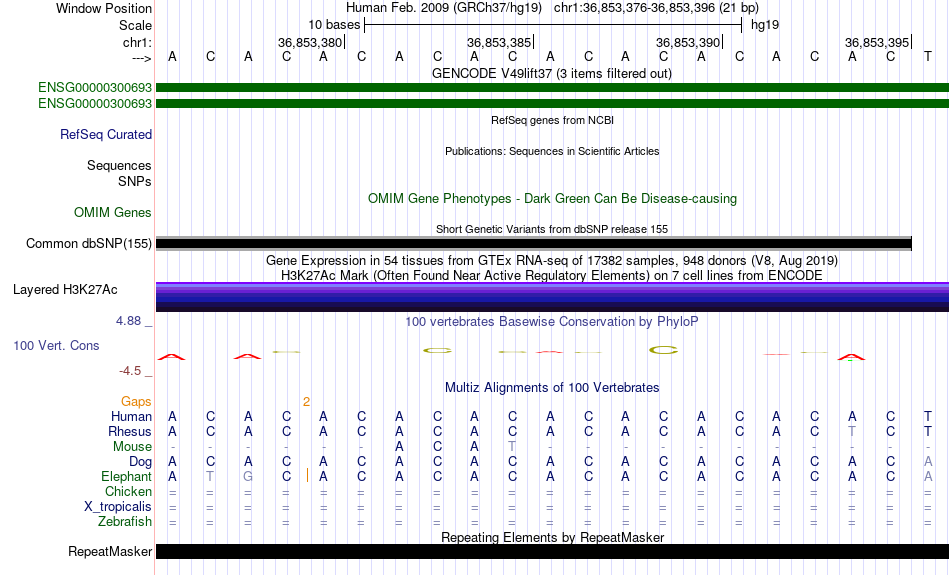Click the large yellow C conservation logo
The width and height of the screenshot is (950, 575).
[663, 350]
